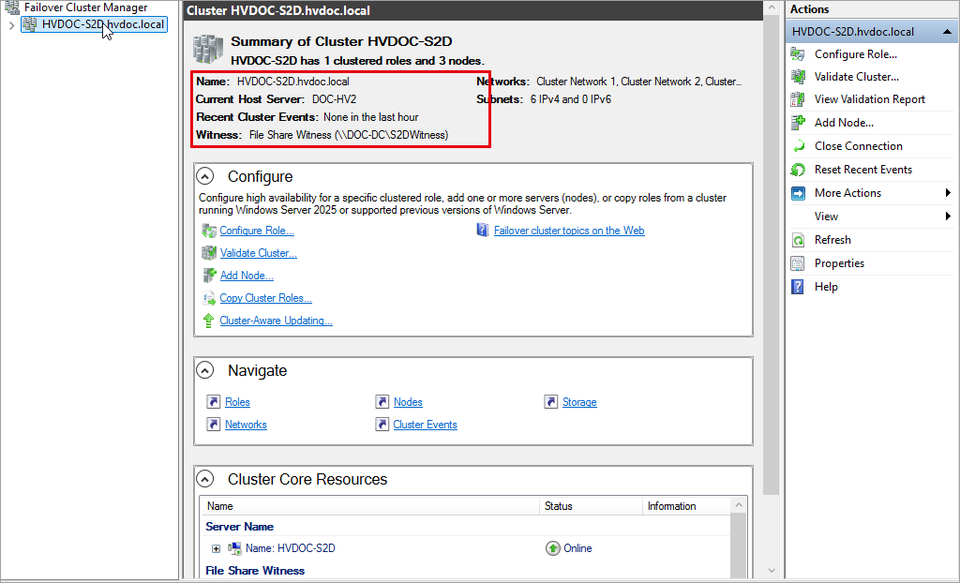Follow the Storage link in Navigate

[579, 402]
